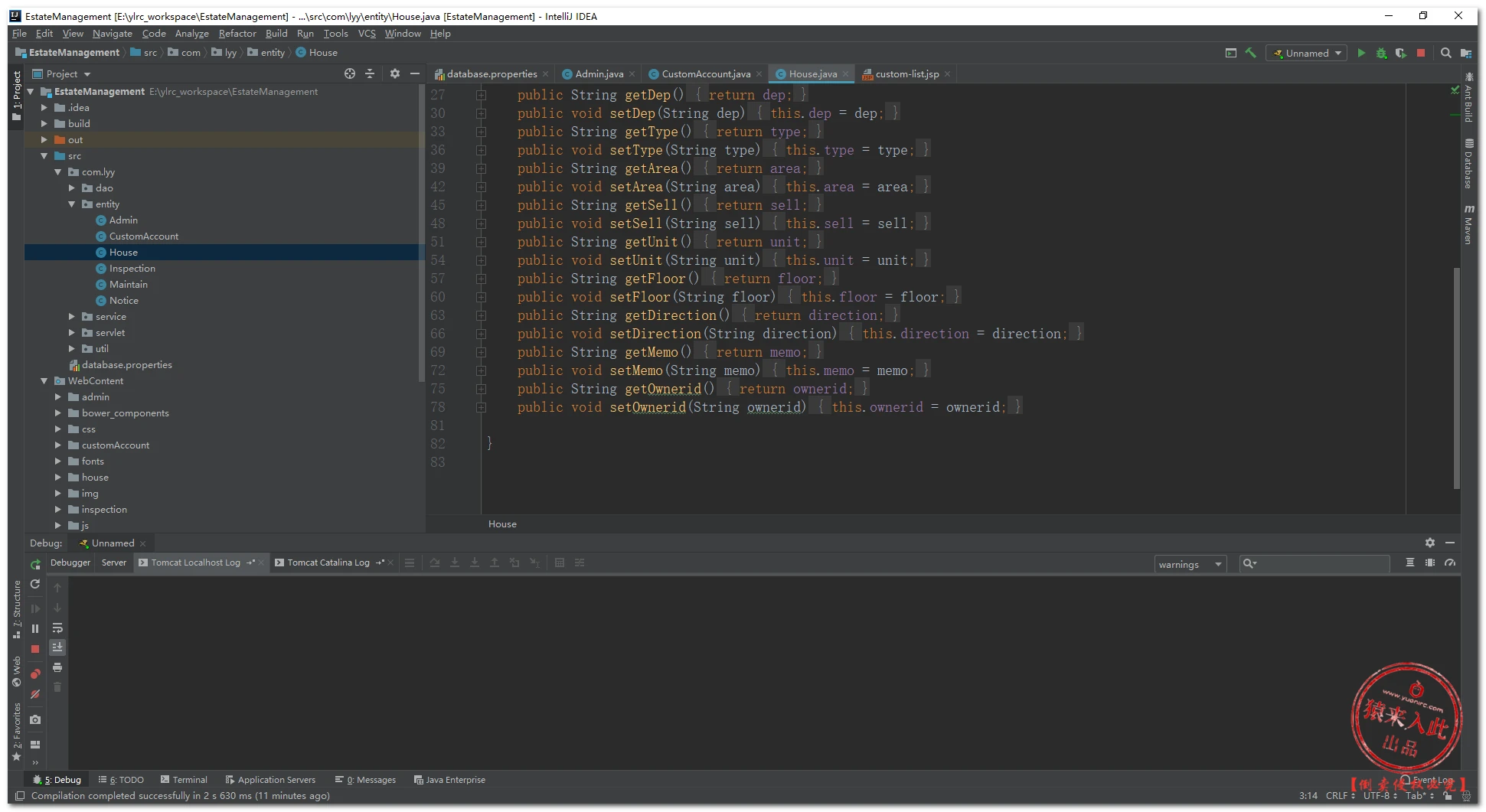Click the camera thread dump icon
The width and height of the screenshot is (1486, 812).
coord(35,719)
